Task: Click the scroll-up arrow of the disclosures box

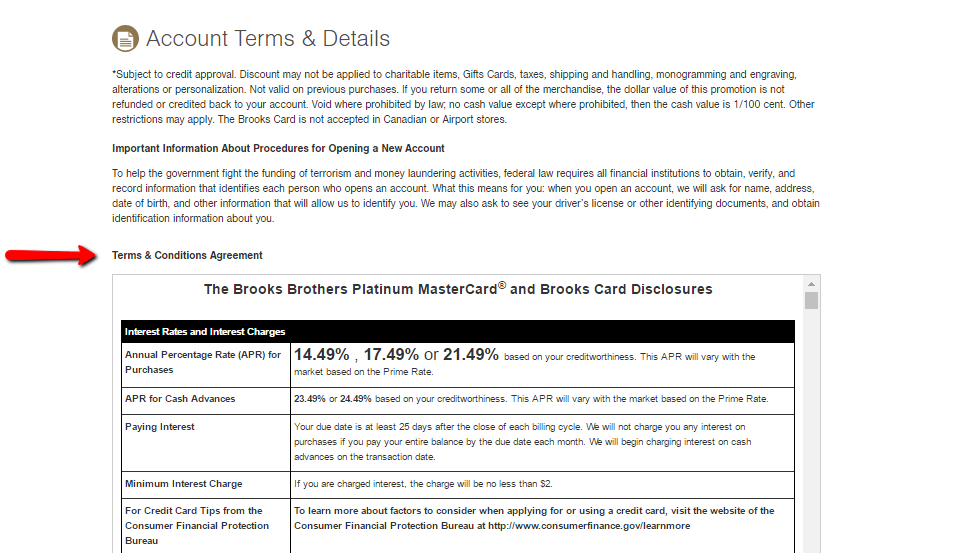Action: click(x=811, y=283)
